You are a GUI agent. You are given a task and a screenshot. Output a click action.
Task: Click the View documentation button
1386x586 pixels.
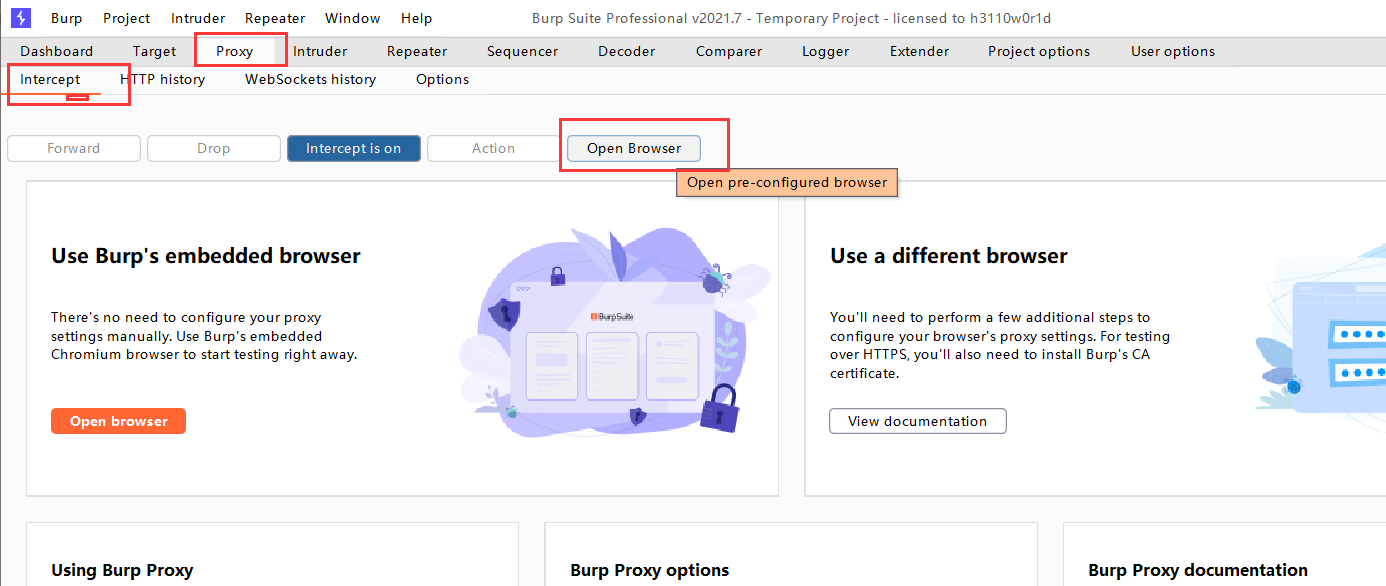pos(918,421)
